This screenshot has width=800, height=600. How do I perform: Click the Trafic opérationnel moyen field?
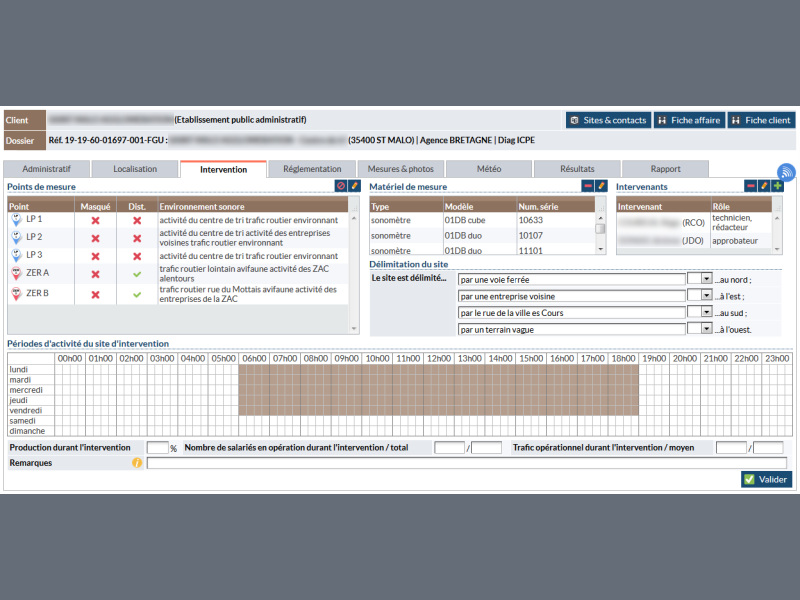coord(768,447)
